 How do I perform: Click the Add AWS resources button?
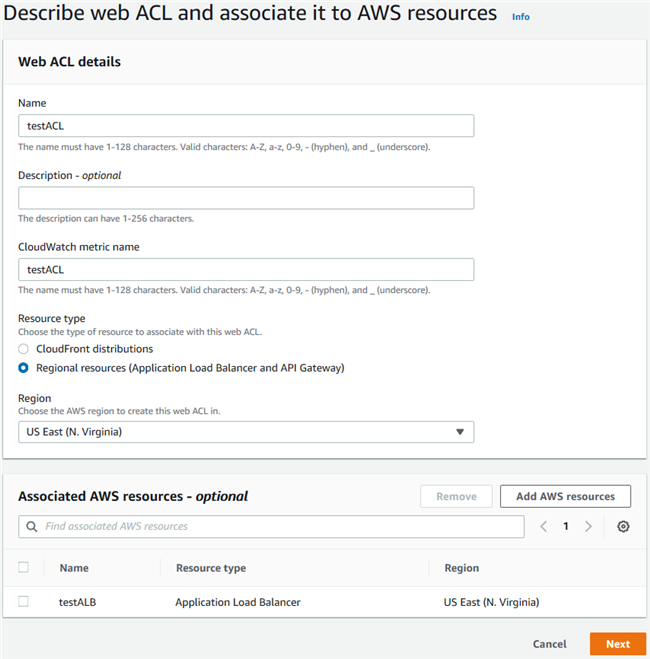pos(565,496)
